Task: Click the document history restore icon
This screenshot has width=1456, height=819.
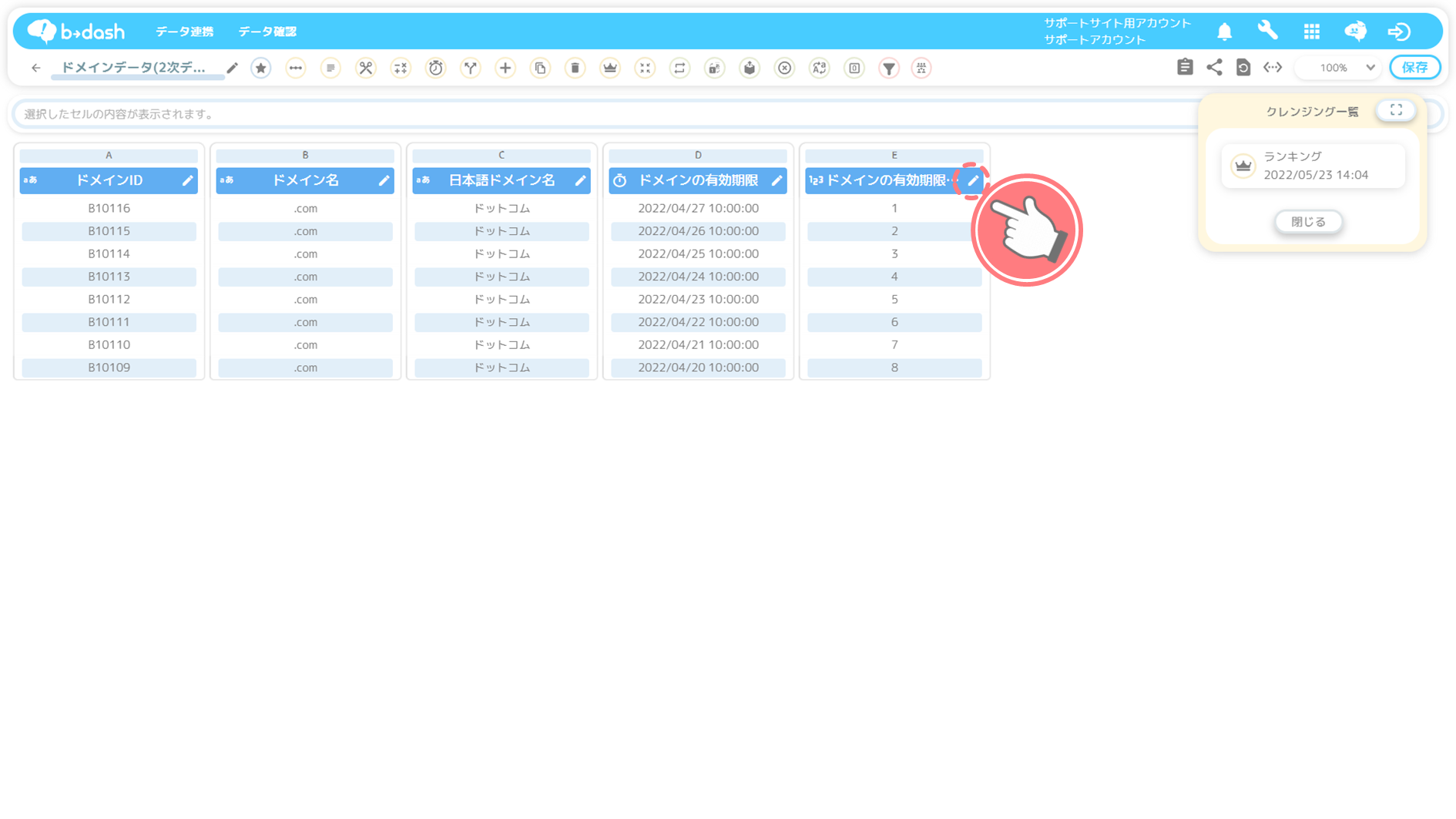Action: (1243, 67)
